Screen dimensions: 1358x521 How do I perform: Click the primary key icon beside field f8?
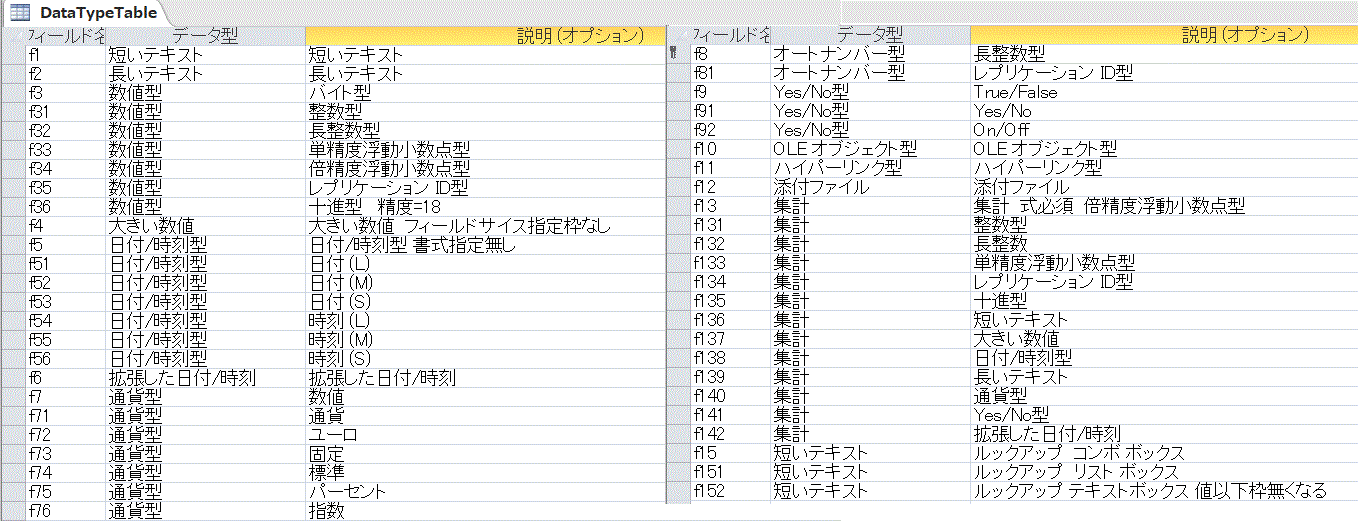point(673,53)
